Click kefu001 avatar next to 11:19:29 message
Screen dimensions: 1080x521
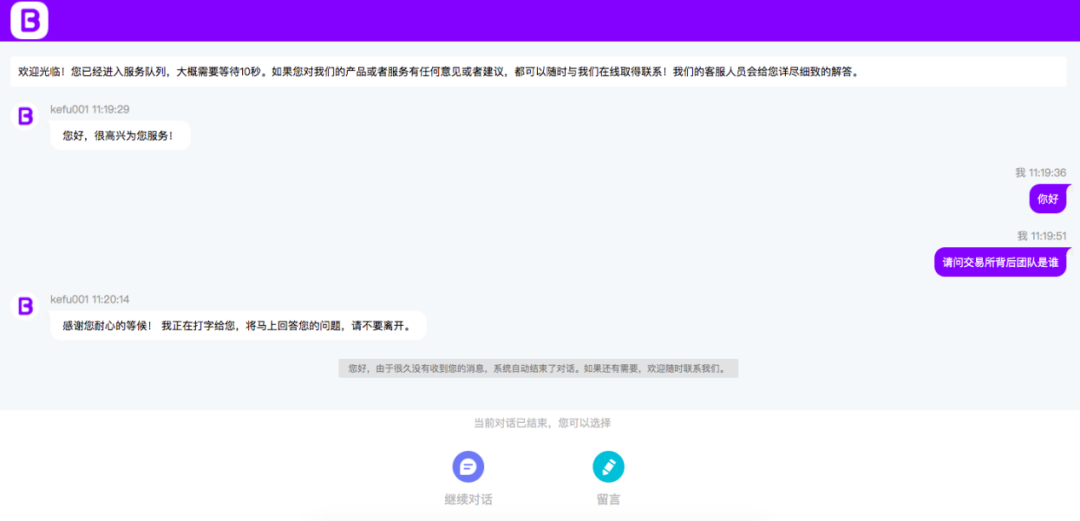click(x=25, y=116)
